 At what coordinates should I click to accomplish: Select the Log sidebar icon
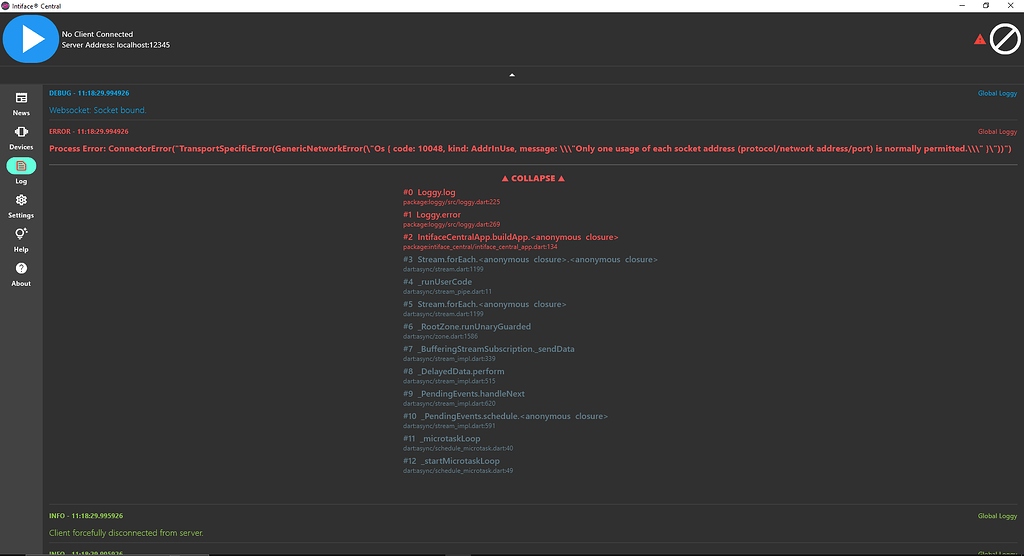pos(21,168)
